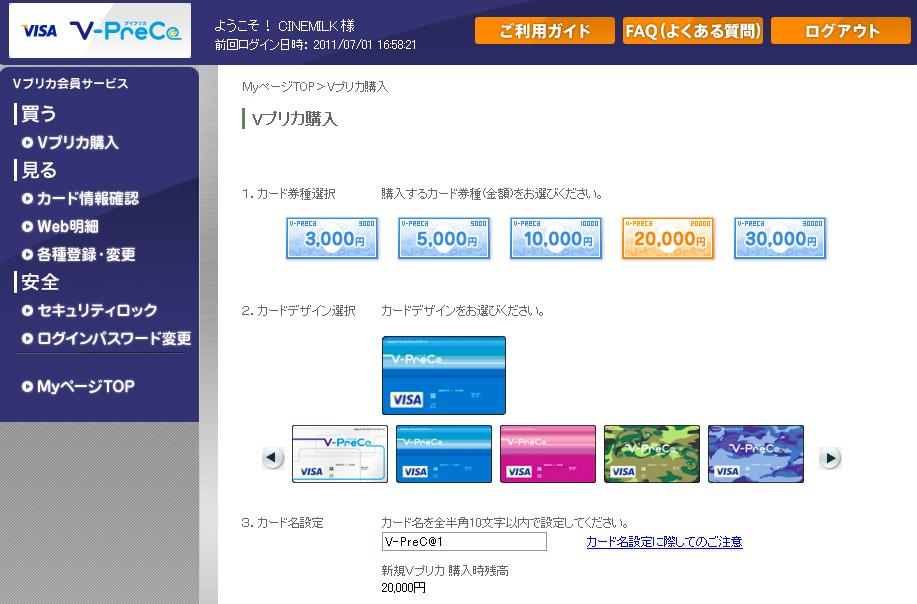Viewport: 917px width, 604px height.
Task: Click the V-PreCa Visa logo
Action: point(99,31)
